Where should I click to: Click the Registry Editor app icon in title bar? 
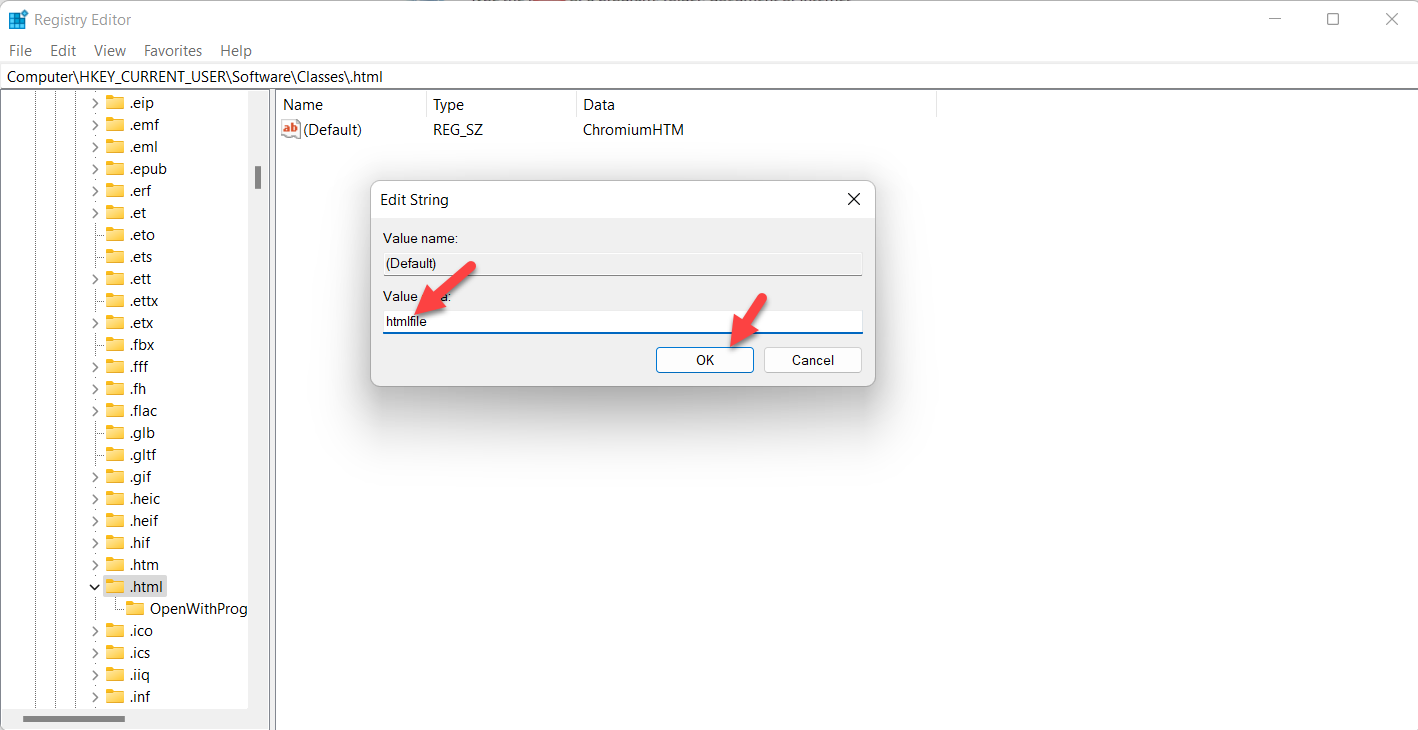(18, 20)
